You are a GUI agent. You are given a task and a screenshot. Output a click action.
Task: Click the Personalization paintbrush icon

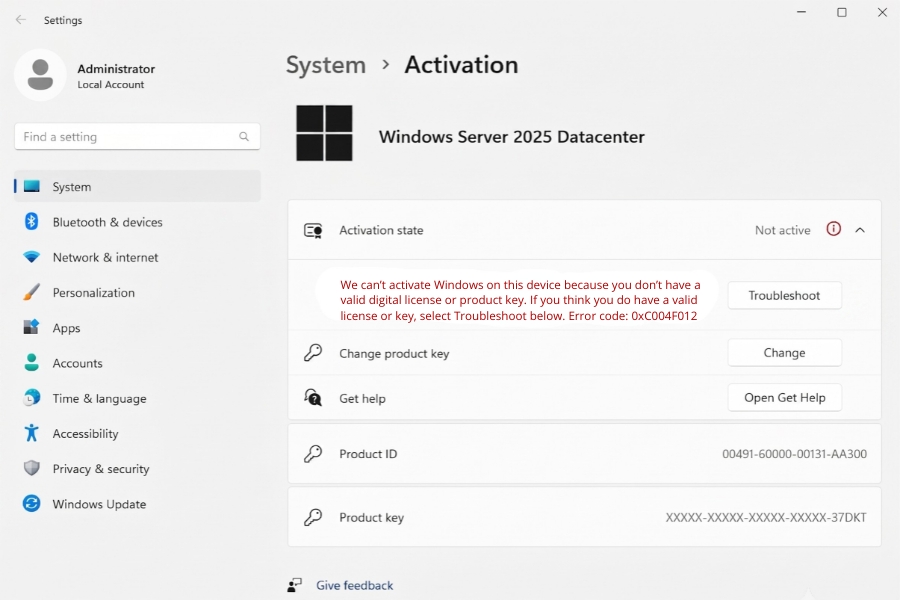(32, 292)
